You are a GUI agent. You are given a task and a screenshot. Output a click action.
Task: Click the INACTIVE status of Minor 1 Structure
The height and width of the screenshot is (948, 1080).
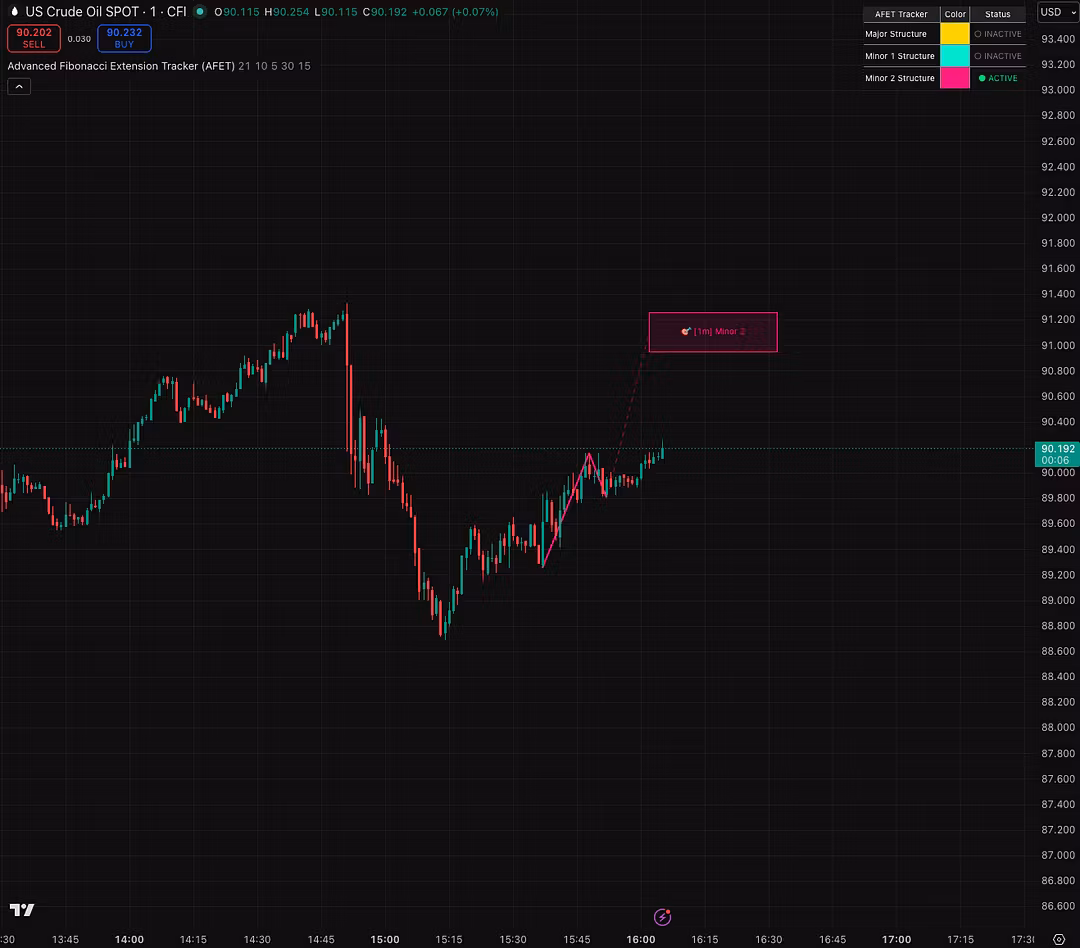click(998, 56)
